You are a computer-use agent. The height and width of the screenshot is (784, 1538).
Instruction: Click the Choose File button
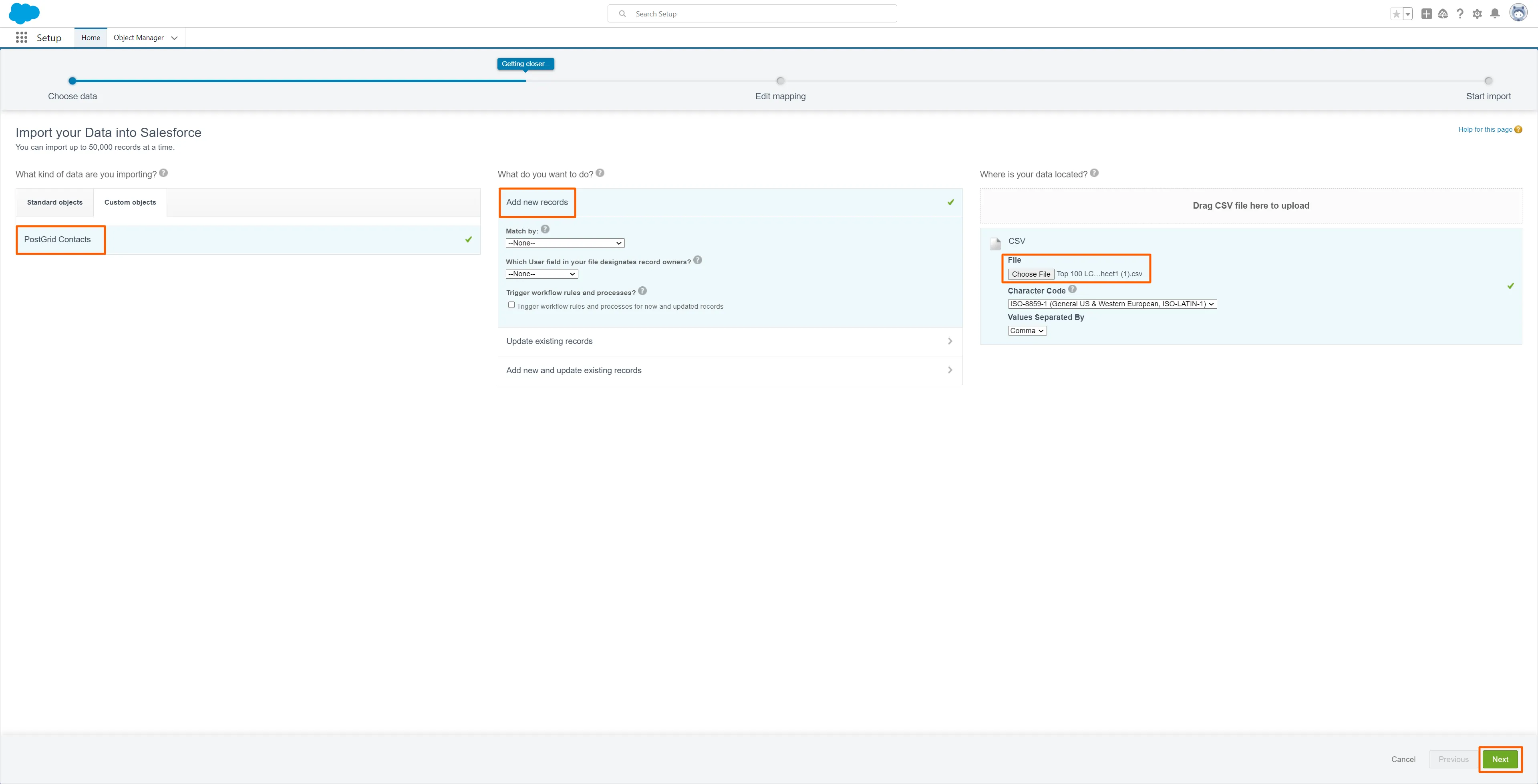point(1031,275)
